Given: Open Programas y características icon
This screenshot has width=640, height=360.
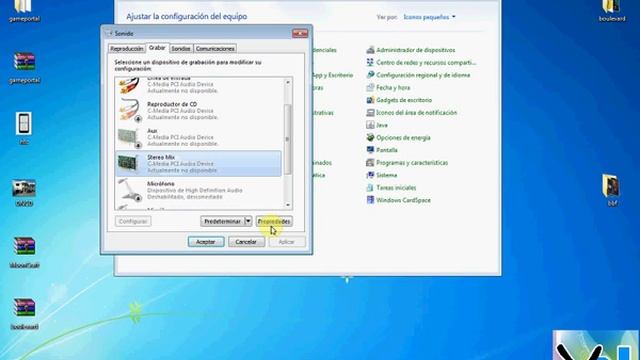Looking at the screenshot, I should (x=370, y=162).
